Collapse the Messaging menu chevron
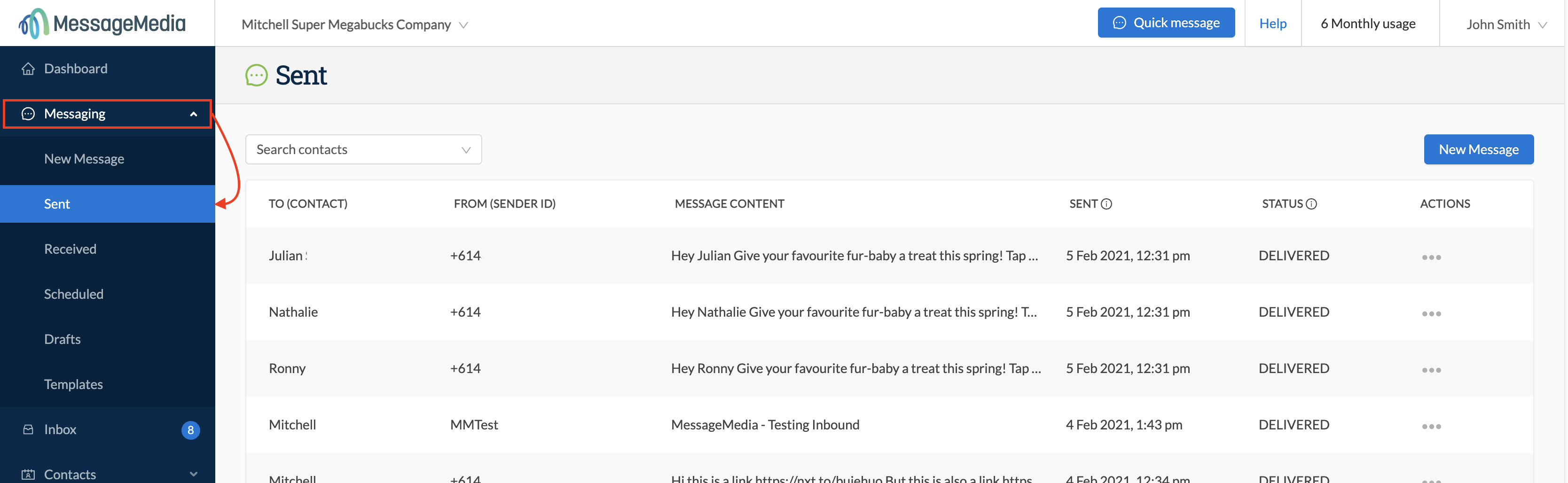Viewport: 1568px width, 483px height. 194,114
